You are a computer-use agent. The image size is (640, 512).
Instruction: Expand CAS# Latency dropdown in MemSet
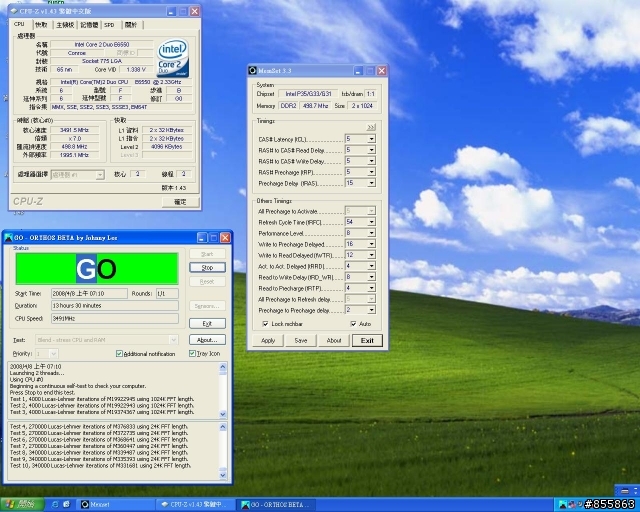[x=371, y=139]
